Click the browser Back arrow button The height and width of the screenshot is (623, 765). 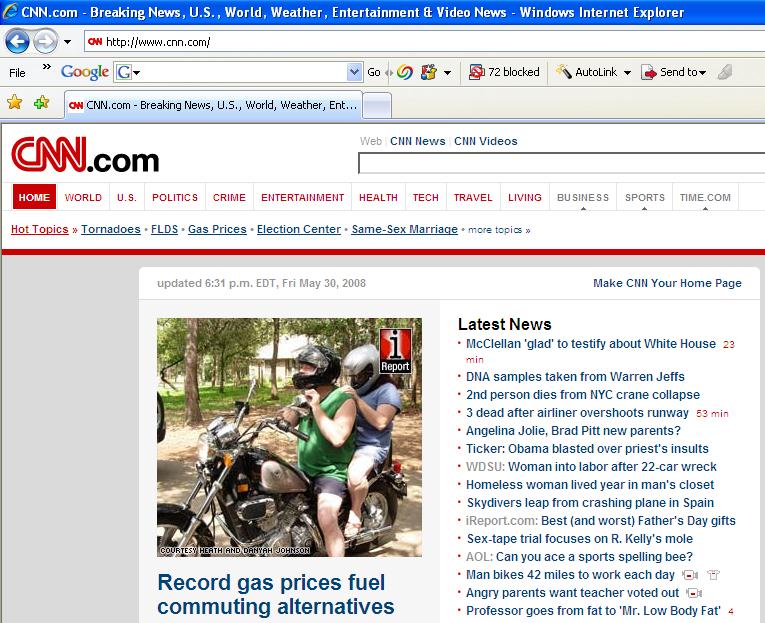coord(18,42)
